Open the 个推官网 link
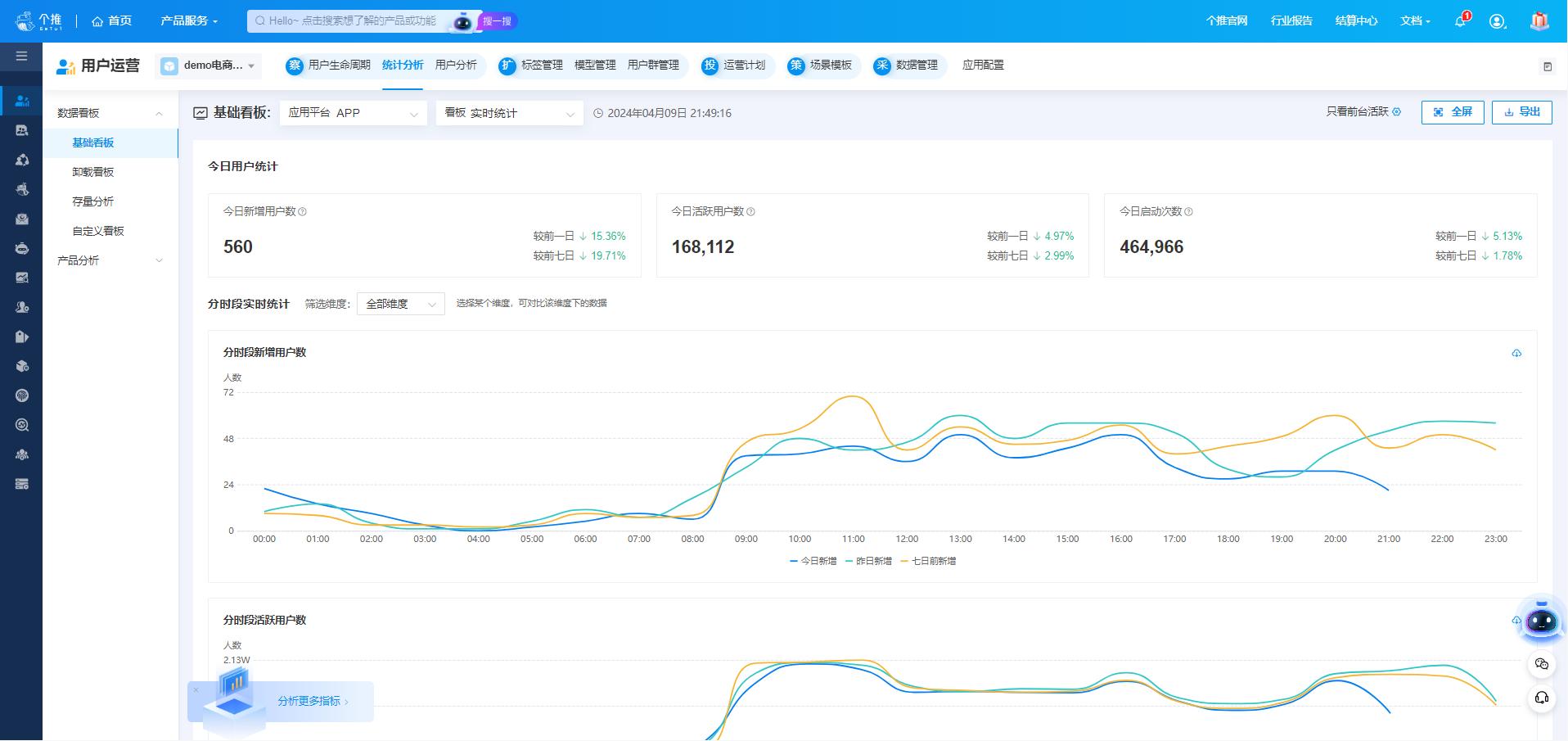The width and height of the screenshot is (1568, 741). coord(1226,20)
